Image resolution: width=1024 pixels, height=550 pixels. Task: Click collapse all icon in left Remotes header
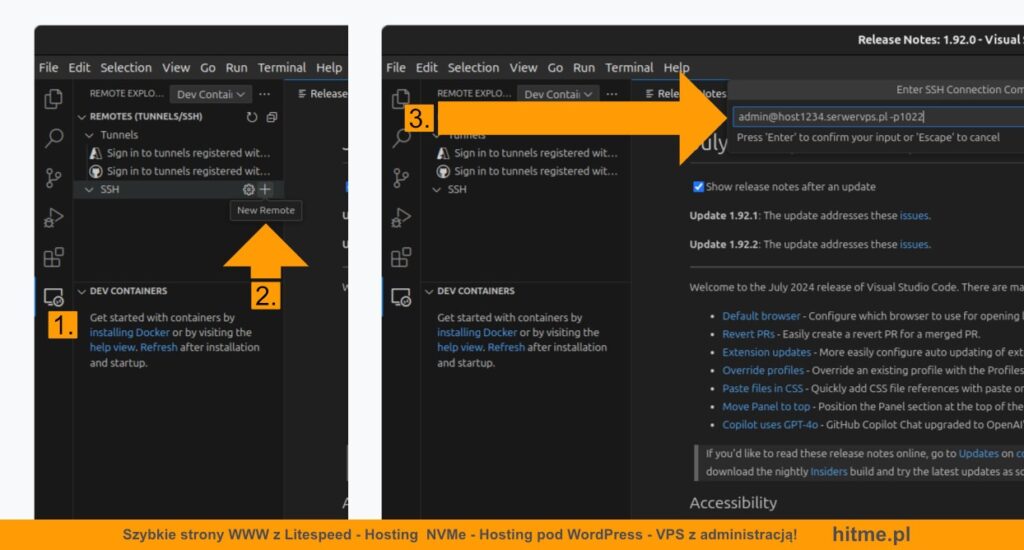(272, 117)
